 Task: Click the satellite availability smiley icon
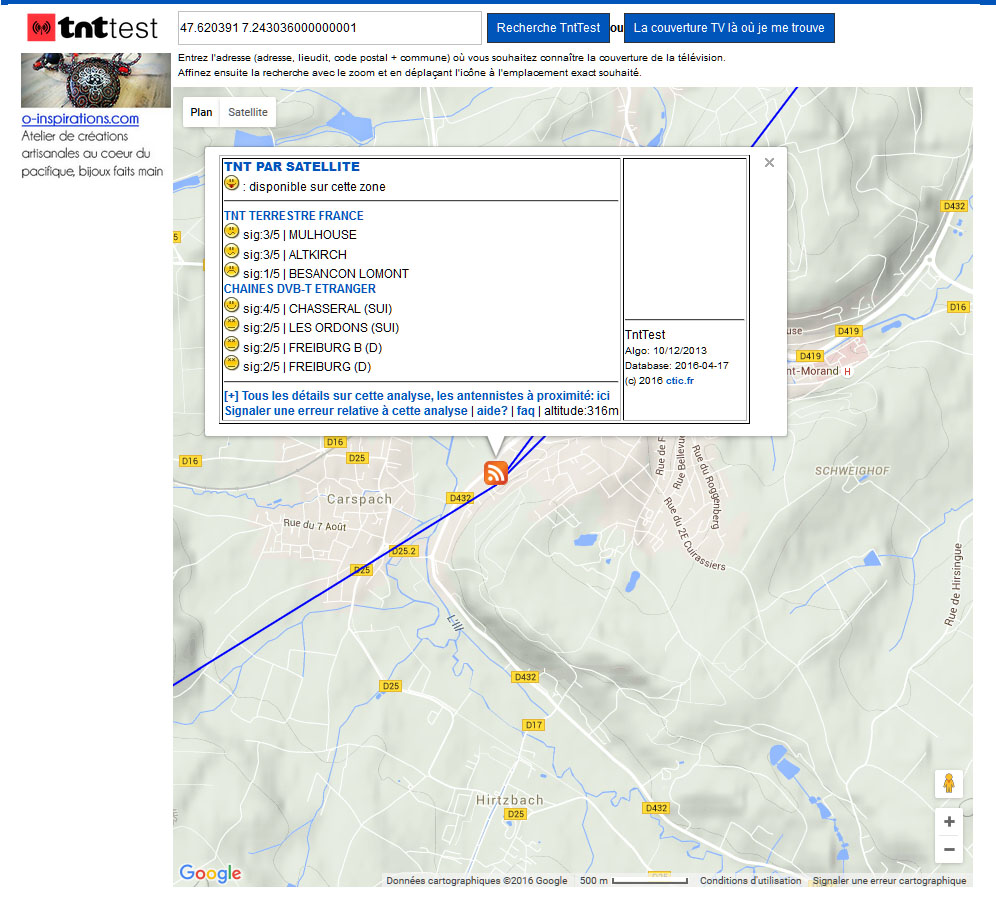click(x=231, y=184)
